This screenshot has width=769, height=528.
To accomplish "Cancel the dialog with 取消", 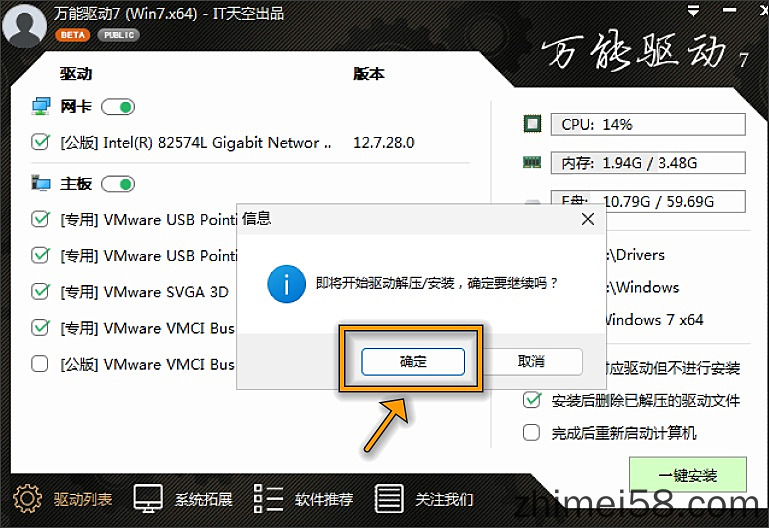I will [x=532, y=362].
